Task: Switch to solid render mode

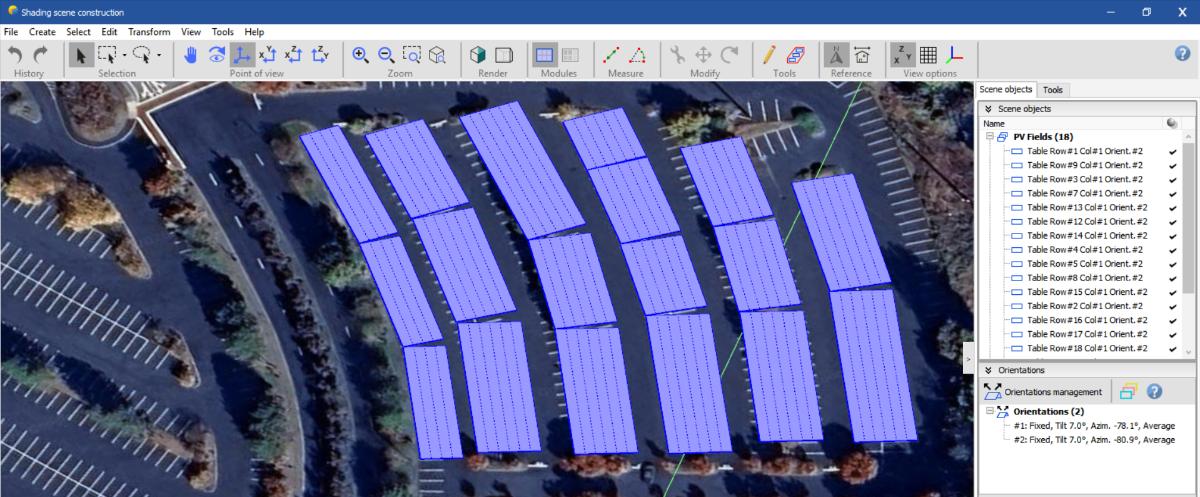Action: point(479,55)
